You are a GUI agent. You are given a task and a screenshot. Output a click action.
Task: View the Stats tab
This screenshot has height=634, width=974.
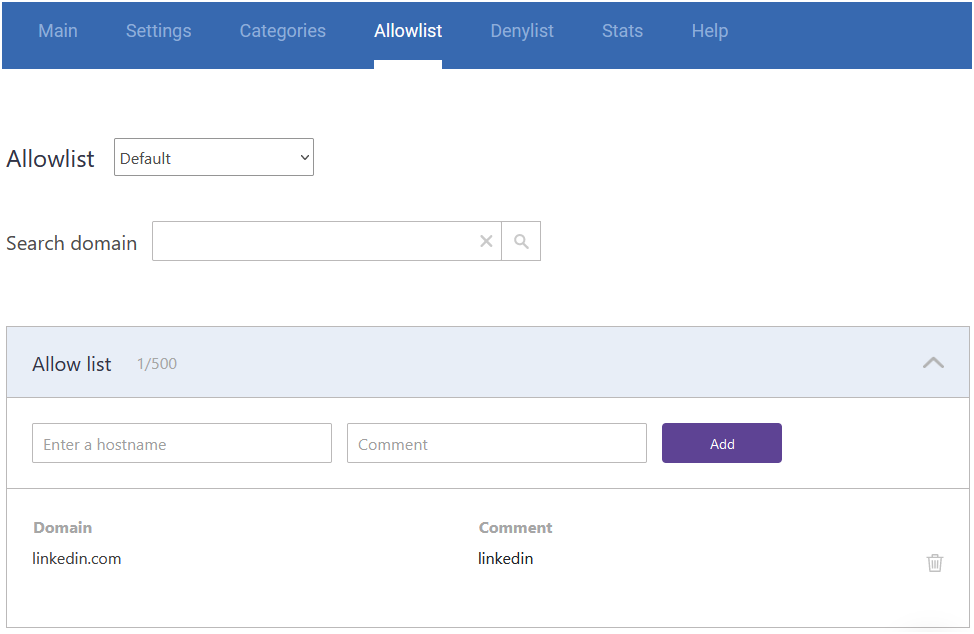pyautogui.click(x=622, y=31)
